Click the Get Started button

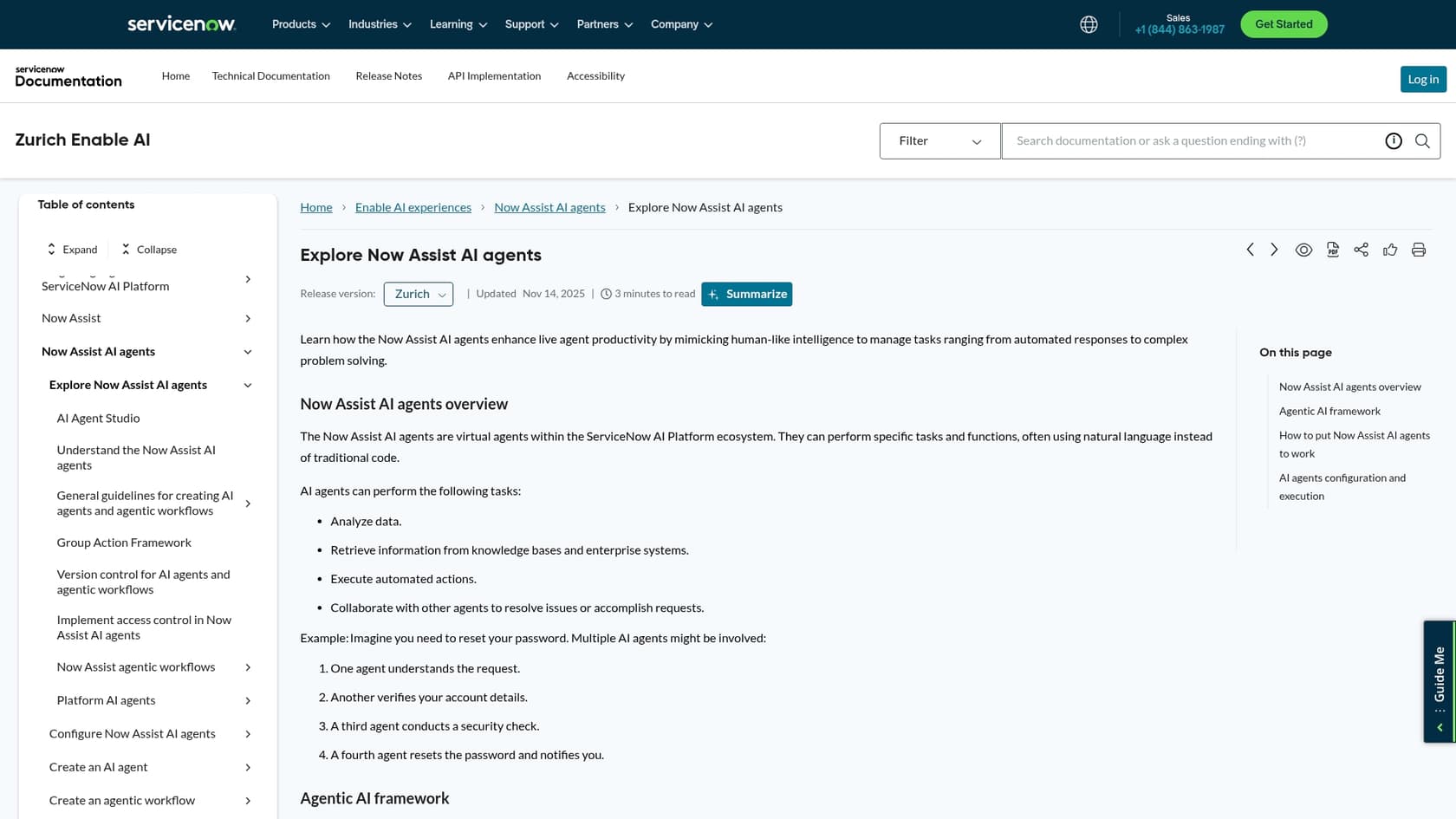point(1284,24)
